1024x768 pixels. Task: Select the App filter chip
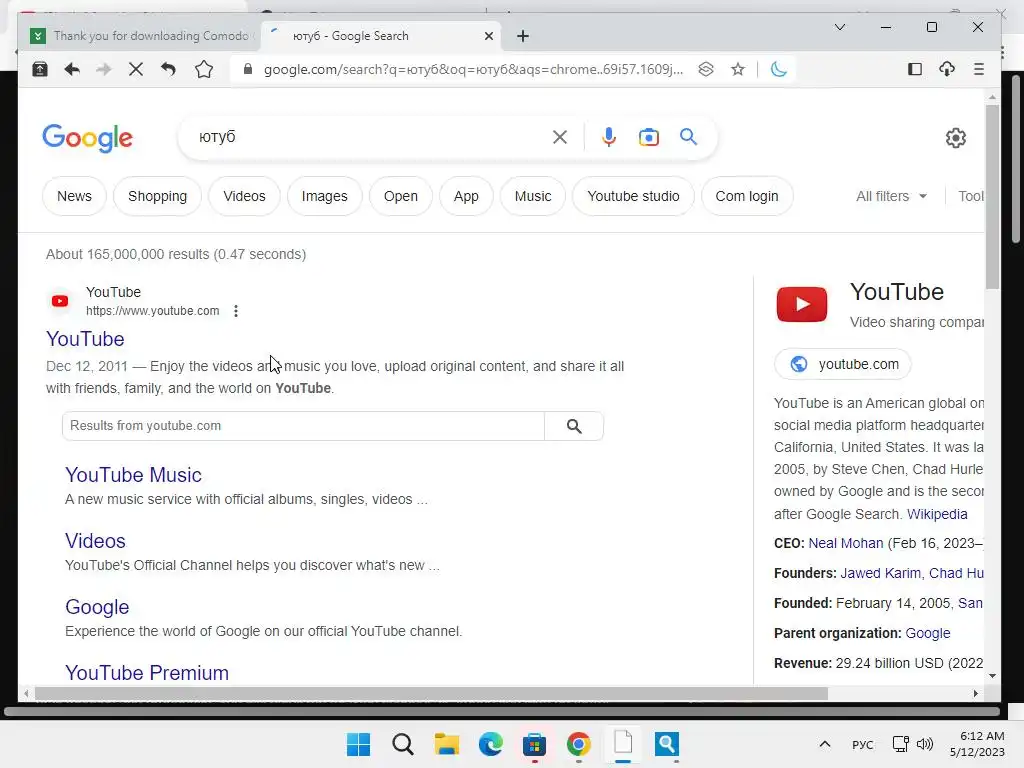coord(466,197)
